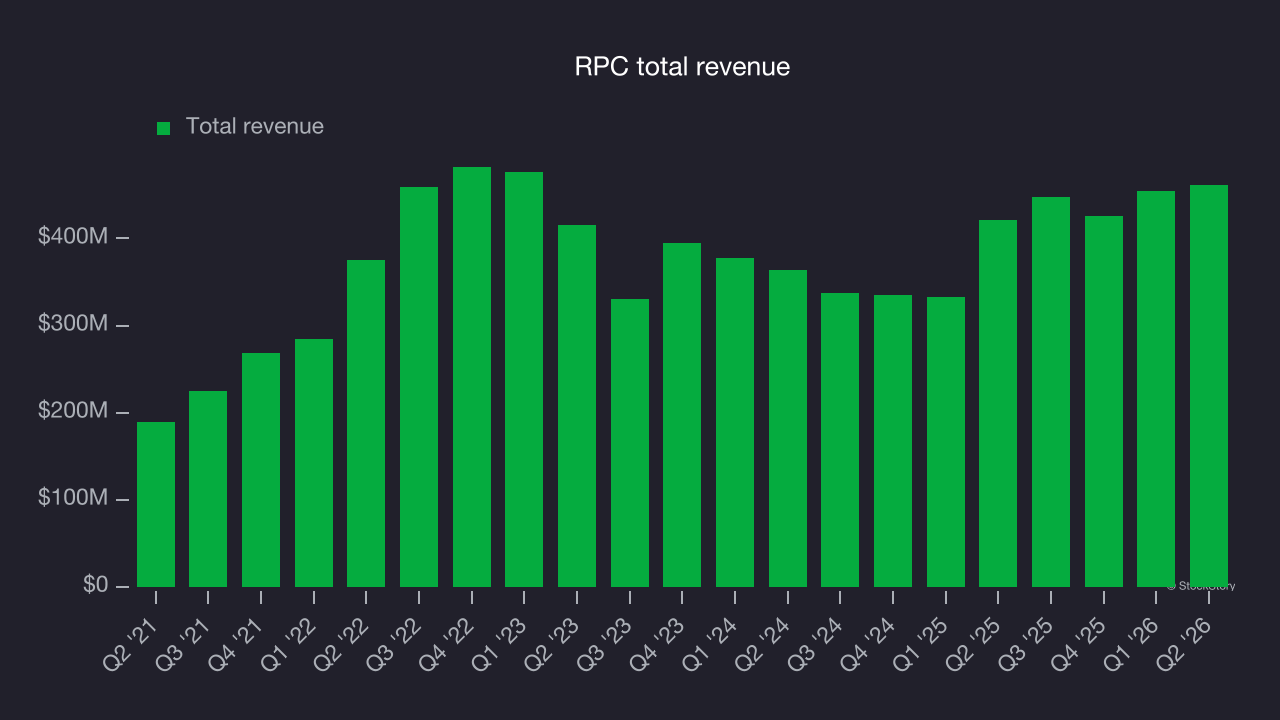Select the Q3 '23 revenue bar
This screenshot has width=1280, height=720.
(630, 443)
